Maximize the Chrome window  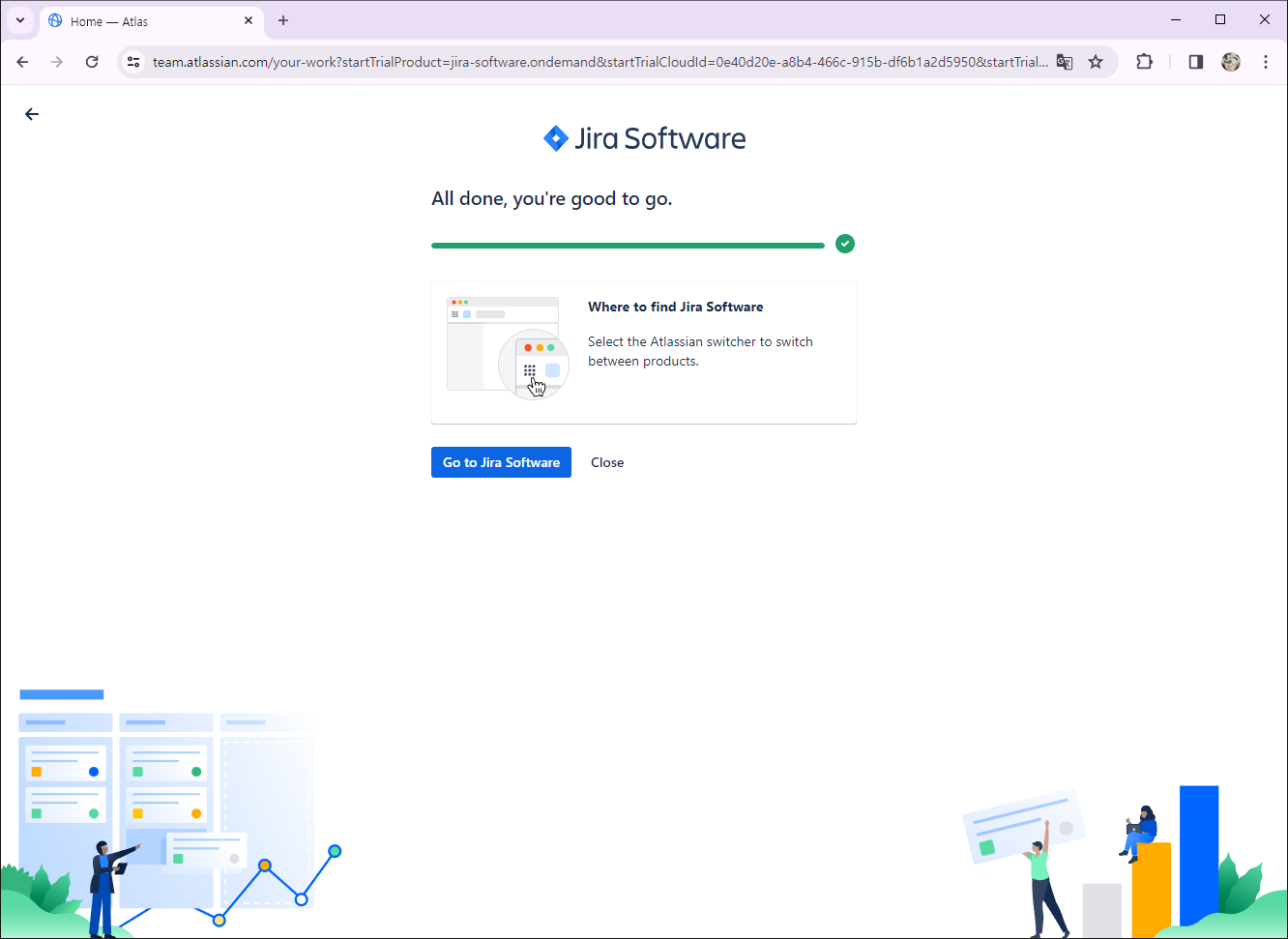(x=1220, y=19)
